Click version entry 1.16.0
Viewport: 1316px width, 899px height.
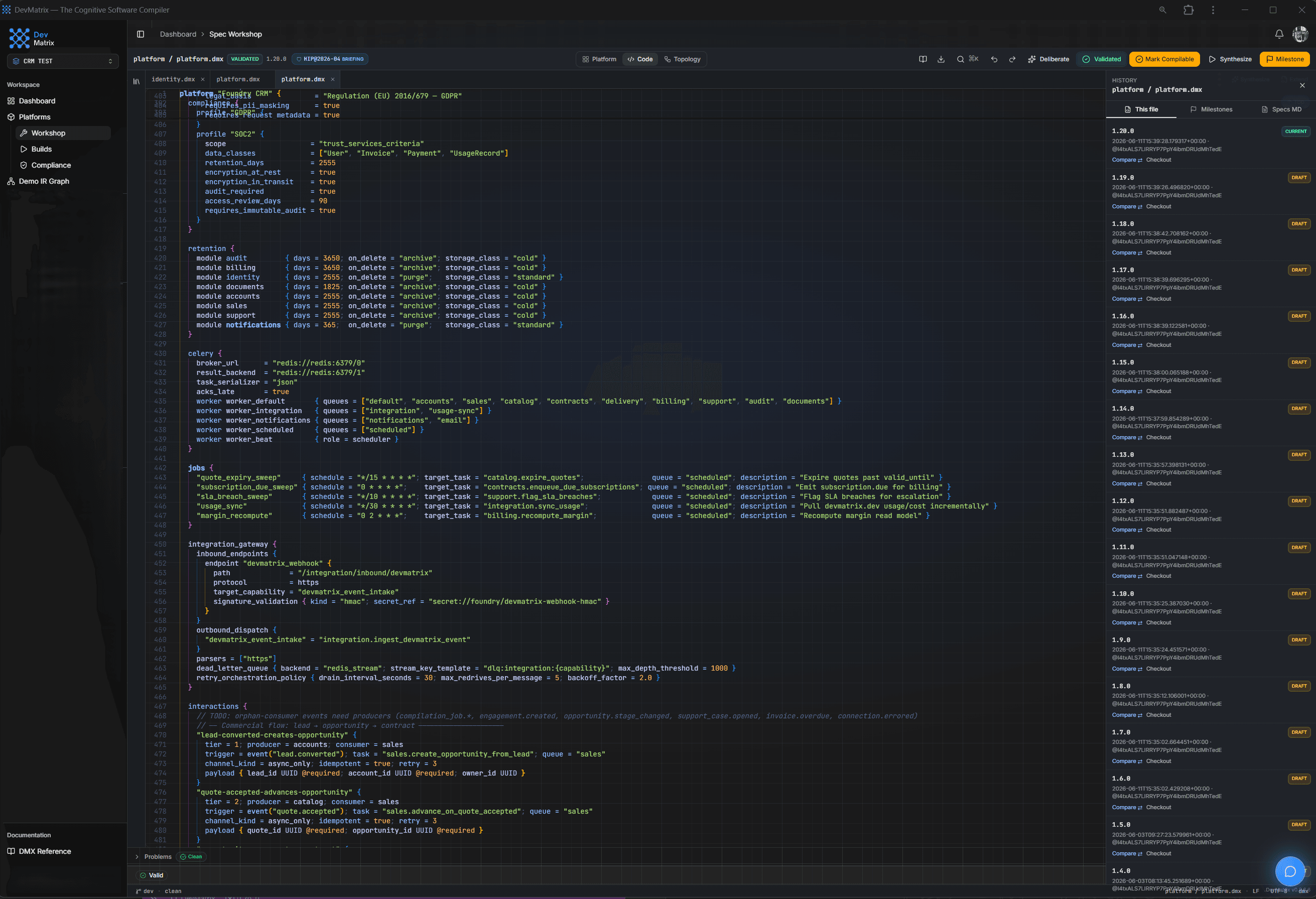[x=1211, y=330]
